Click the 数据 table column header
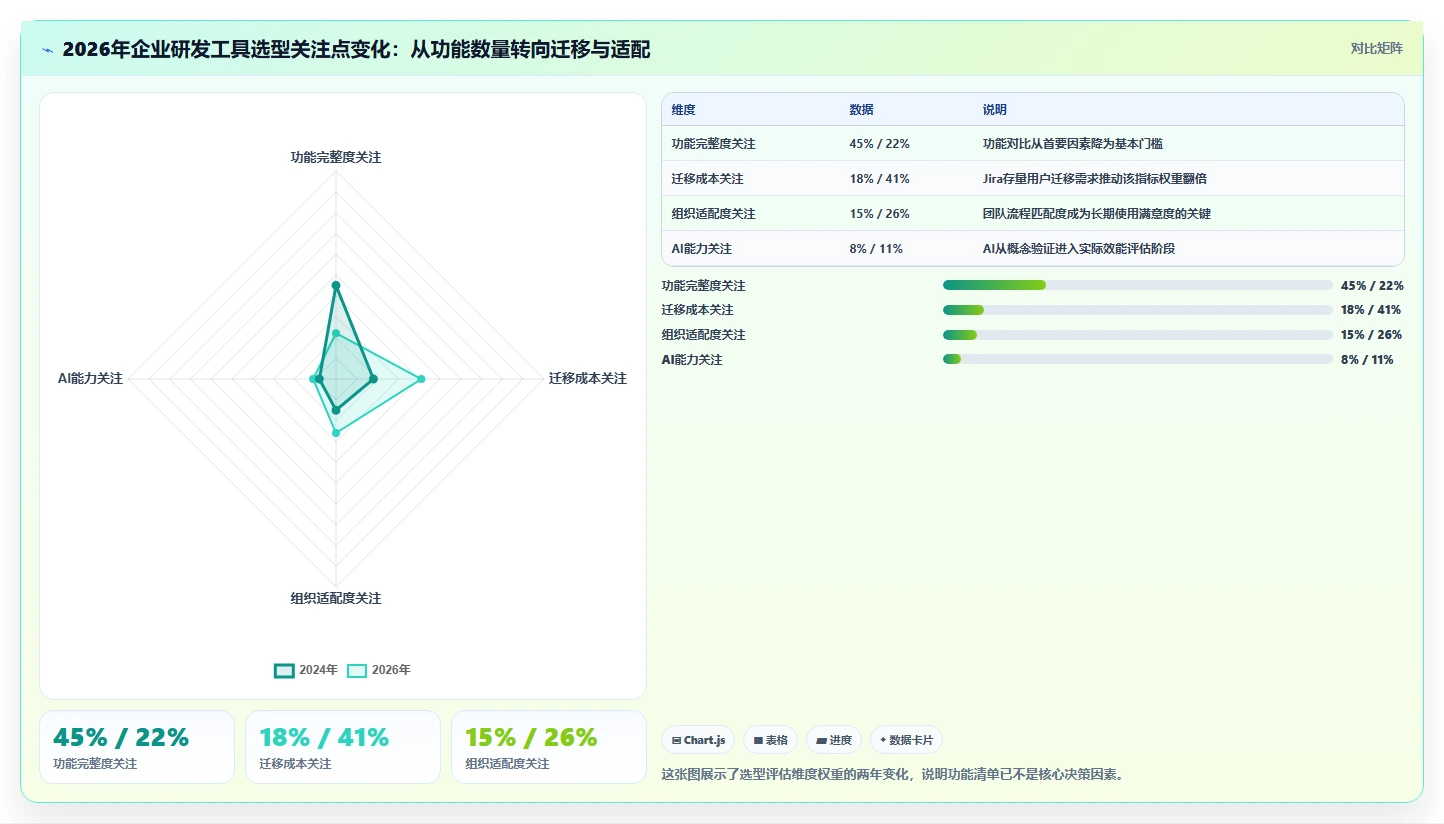Viewport: 1444px width, 824px height. pyautogui.click(x=861, y=109)
